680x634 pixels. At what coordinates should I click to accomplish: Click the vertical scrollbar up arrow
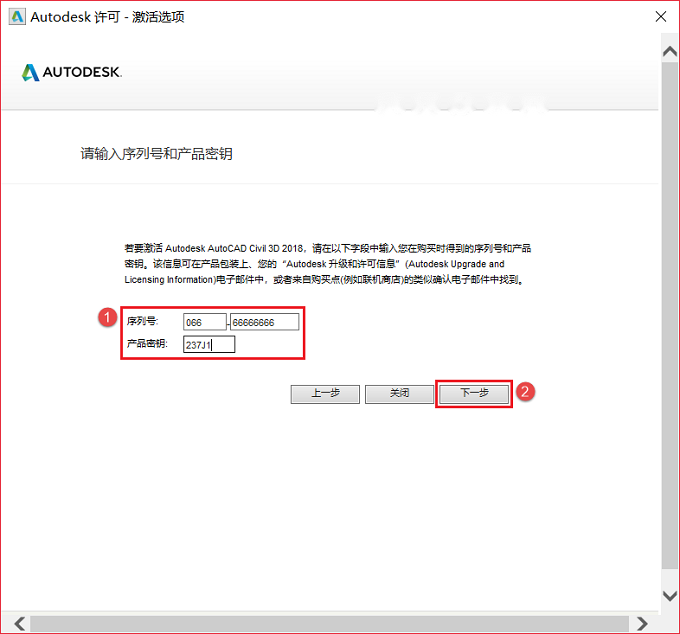click(x=670, y=52)
